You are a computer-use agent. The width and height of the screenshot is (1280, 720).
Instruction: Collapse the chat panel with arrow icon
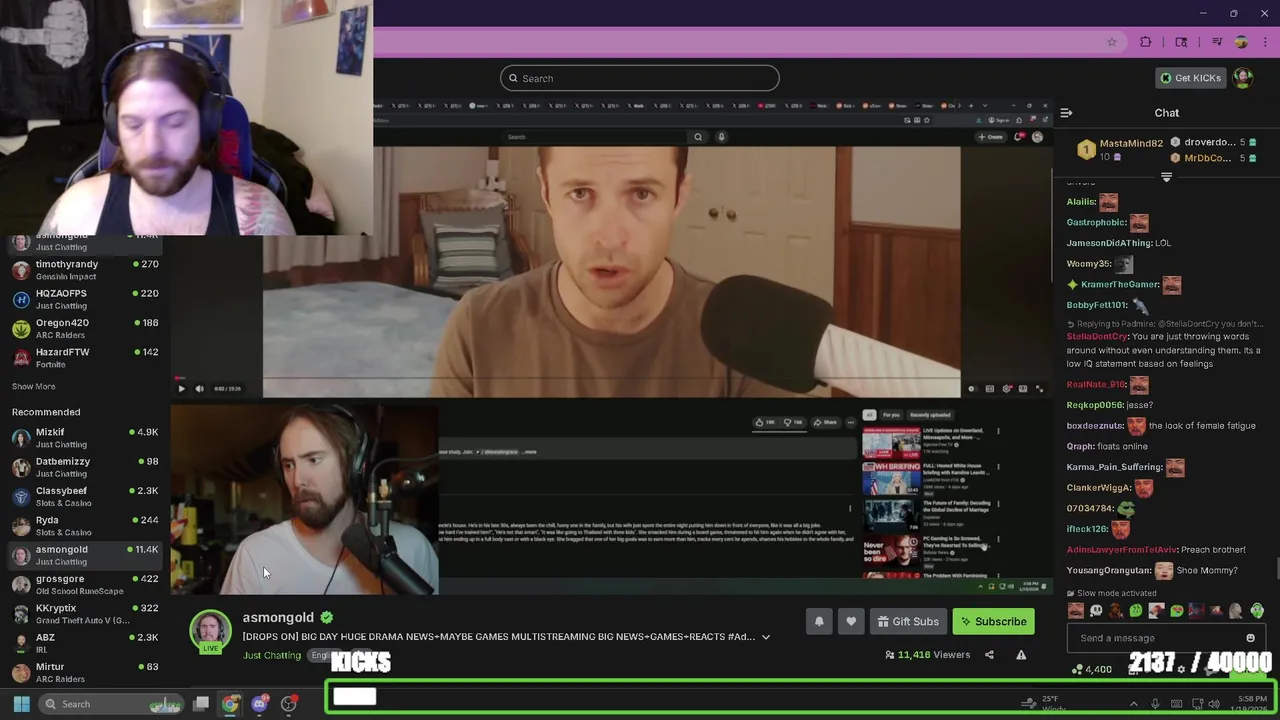[x=1066, y=113]
